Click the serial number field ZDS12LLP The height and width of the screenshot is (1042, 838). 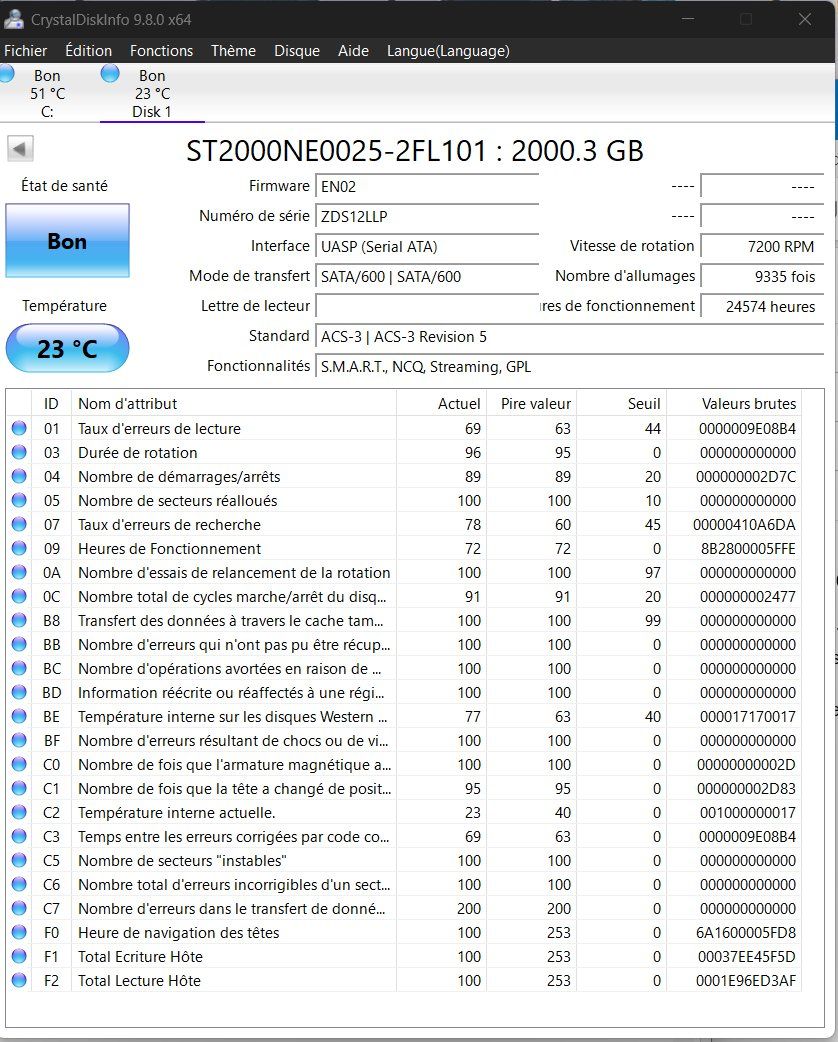pyautogui.click(x=427, y=216)
